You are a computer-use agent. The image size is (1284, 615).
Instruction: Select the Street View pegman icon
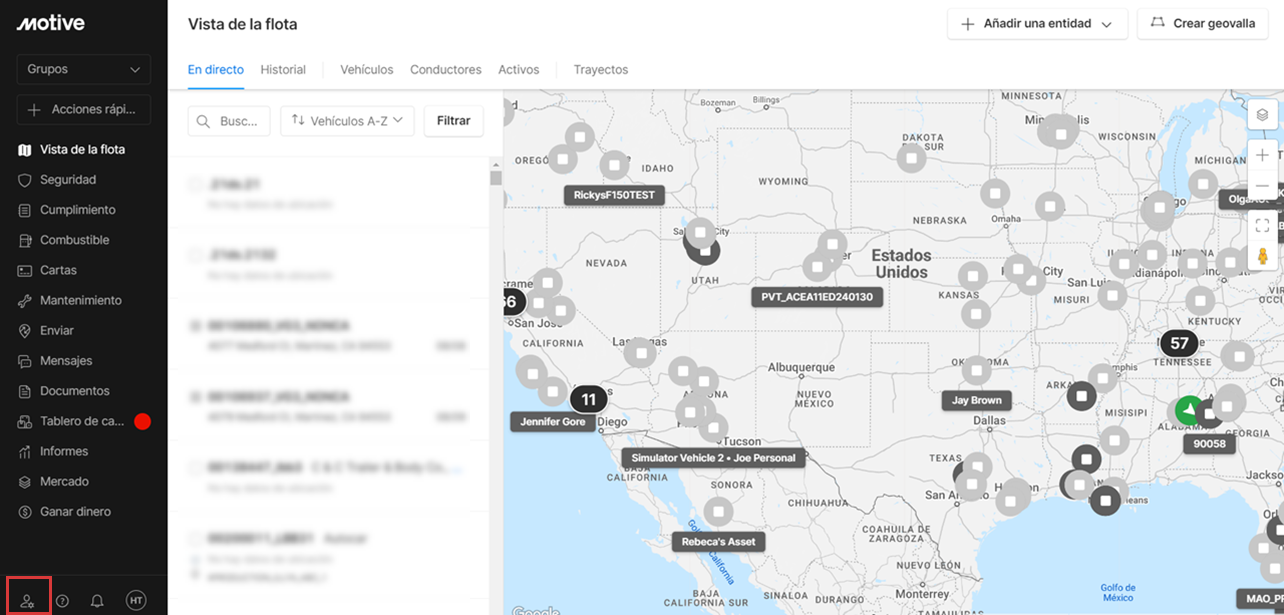click(x=1262, y=256)
